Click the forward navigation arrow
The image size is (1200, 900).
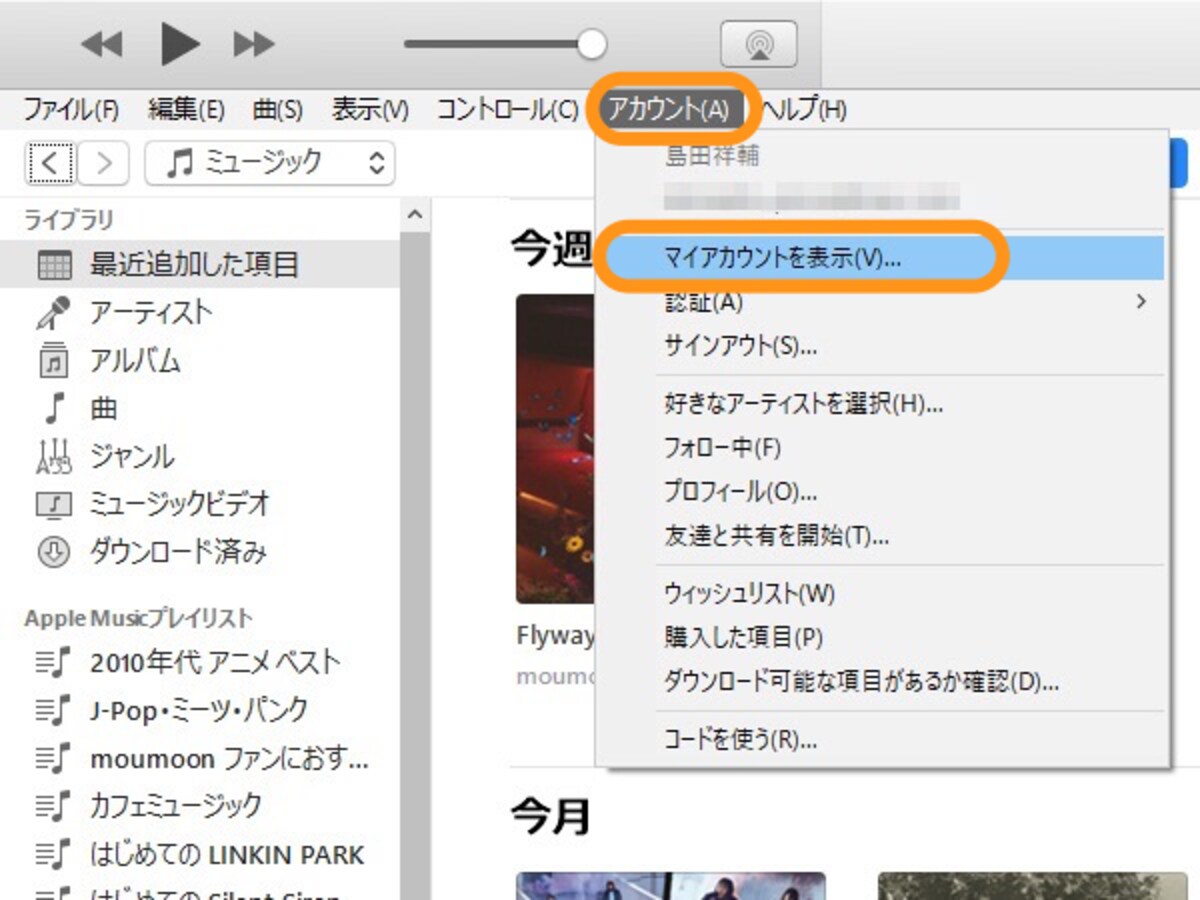click(103, 162)
